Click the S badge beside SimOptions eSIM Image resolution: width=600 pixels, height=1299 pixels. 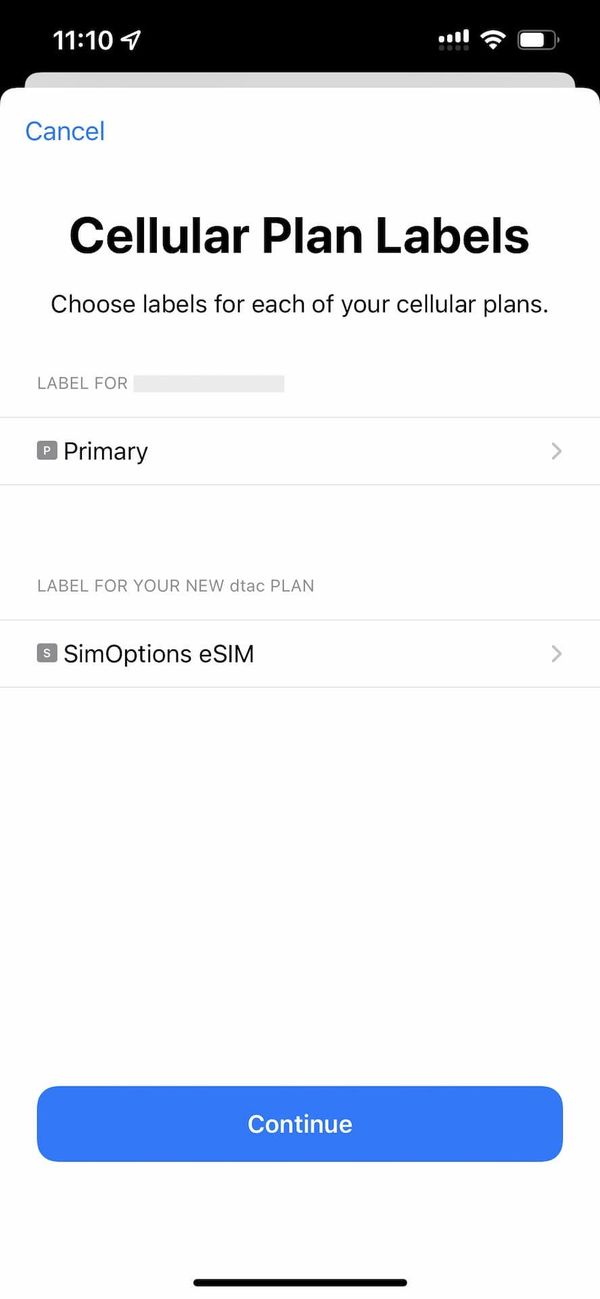pyautogui.click(x=46, y=653)
